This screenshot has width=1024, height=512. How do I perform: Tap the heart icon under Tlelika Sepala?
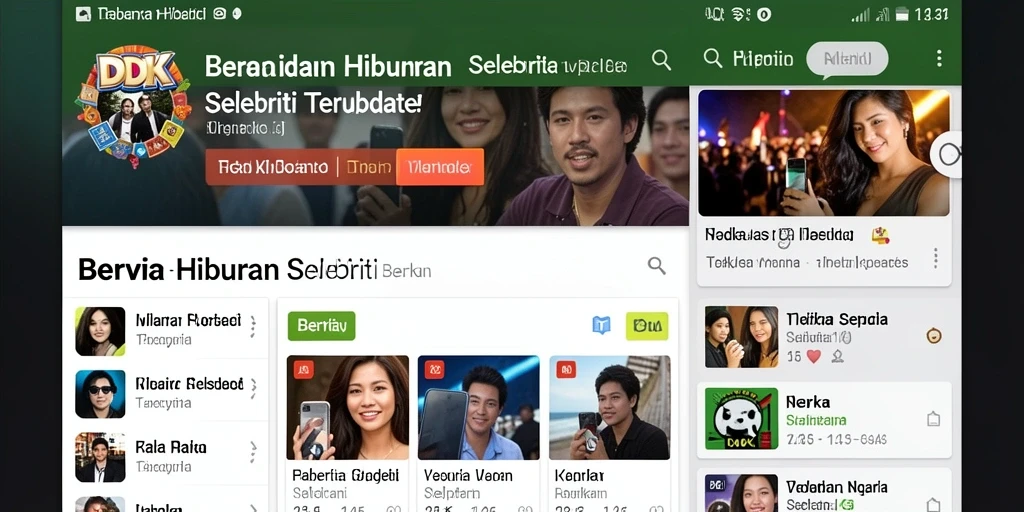coord(813,357)
